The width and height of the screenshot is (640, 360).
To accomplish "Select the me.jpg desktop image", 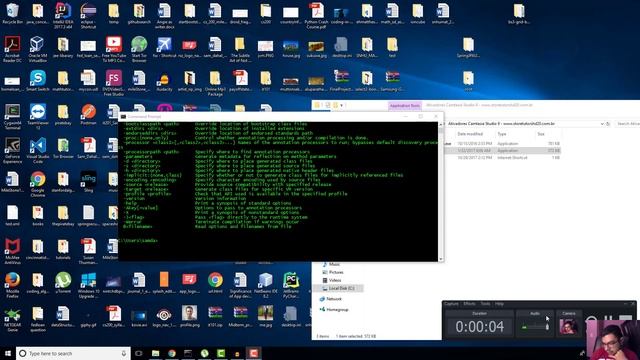I will point(265,316).
